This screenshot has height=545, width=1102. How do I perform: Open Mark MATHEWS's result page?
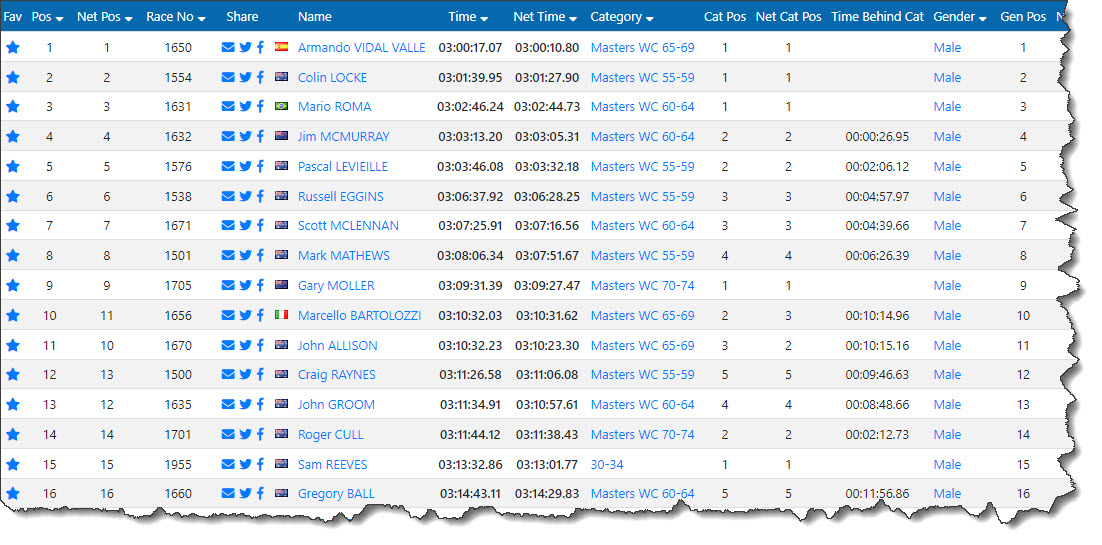point(344,255)
